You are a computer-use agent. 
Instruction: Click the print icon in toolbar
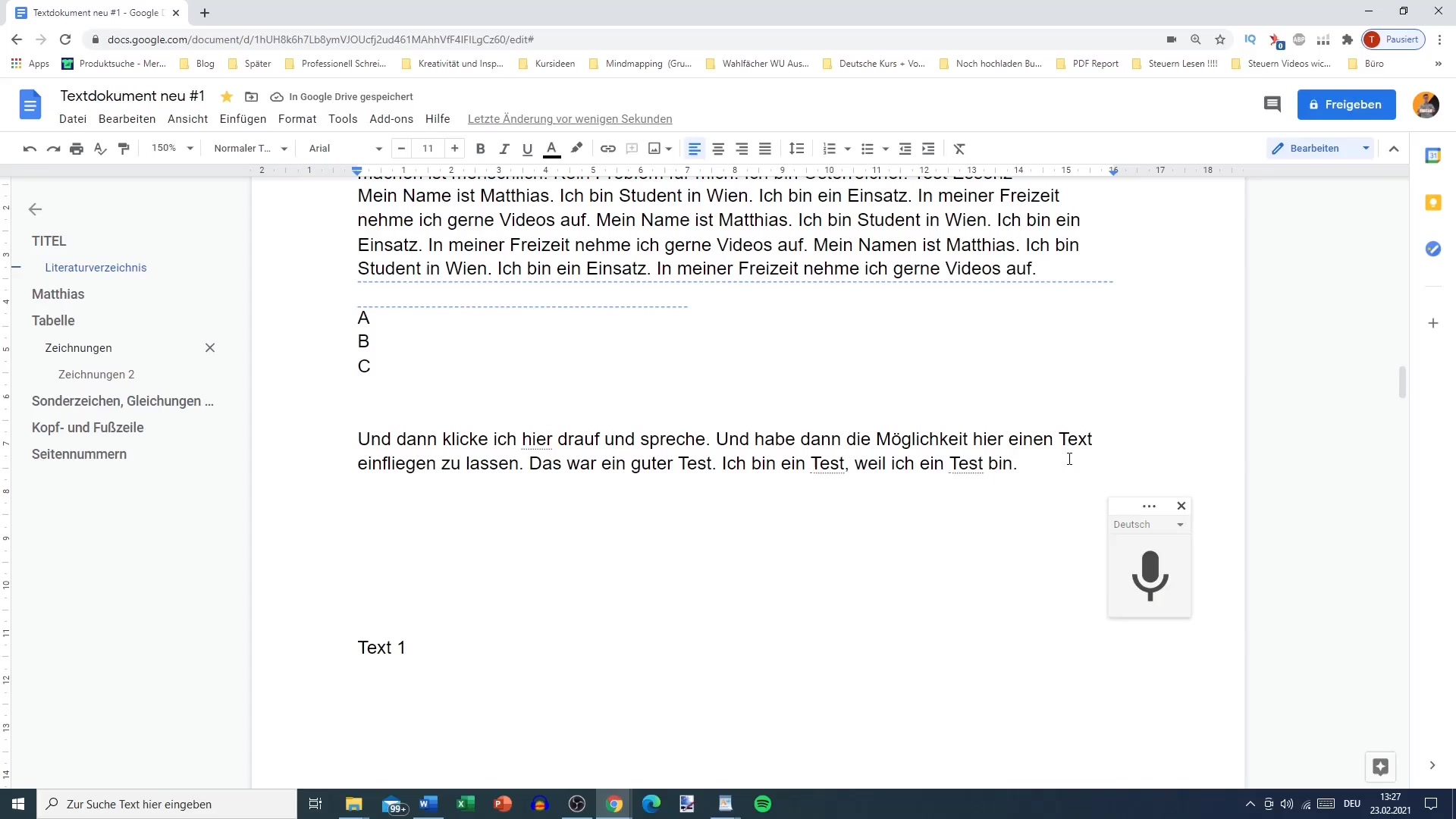click(77, 149)
